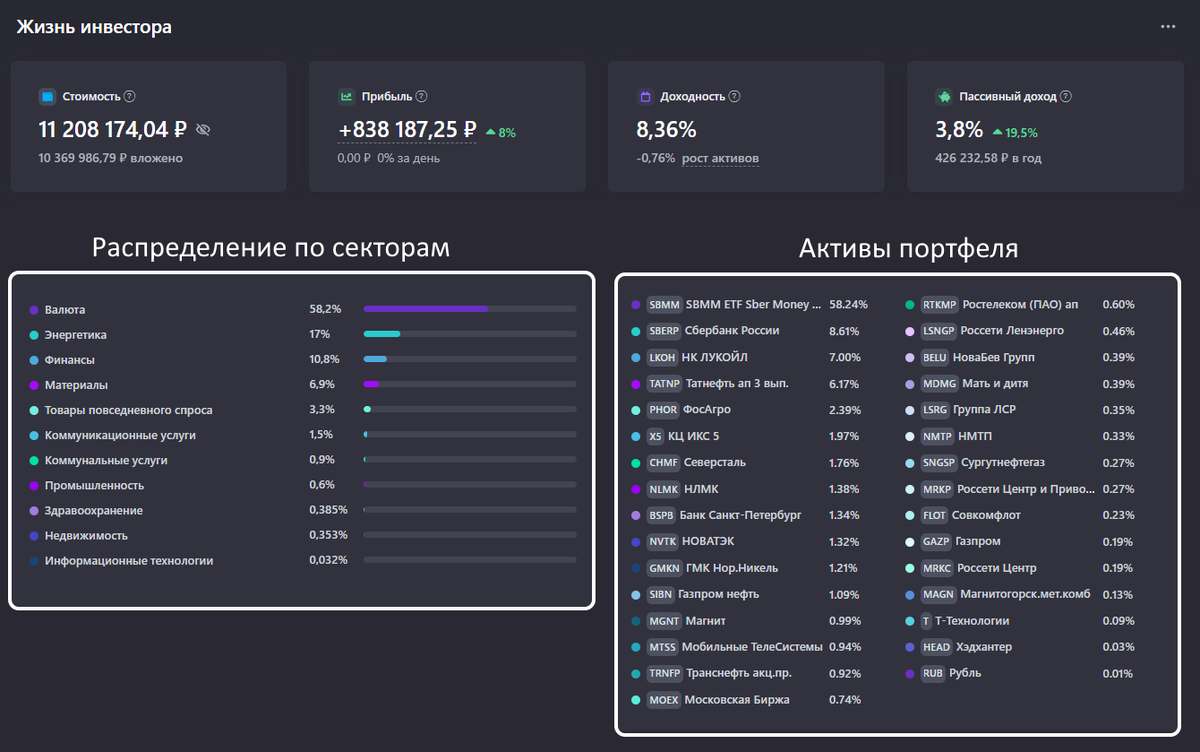Click the HEAD ticker badge
Image resolution: width=1200 pixels, height=752 pixels.
coord(936,647)
